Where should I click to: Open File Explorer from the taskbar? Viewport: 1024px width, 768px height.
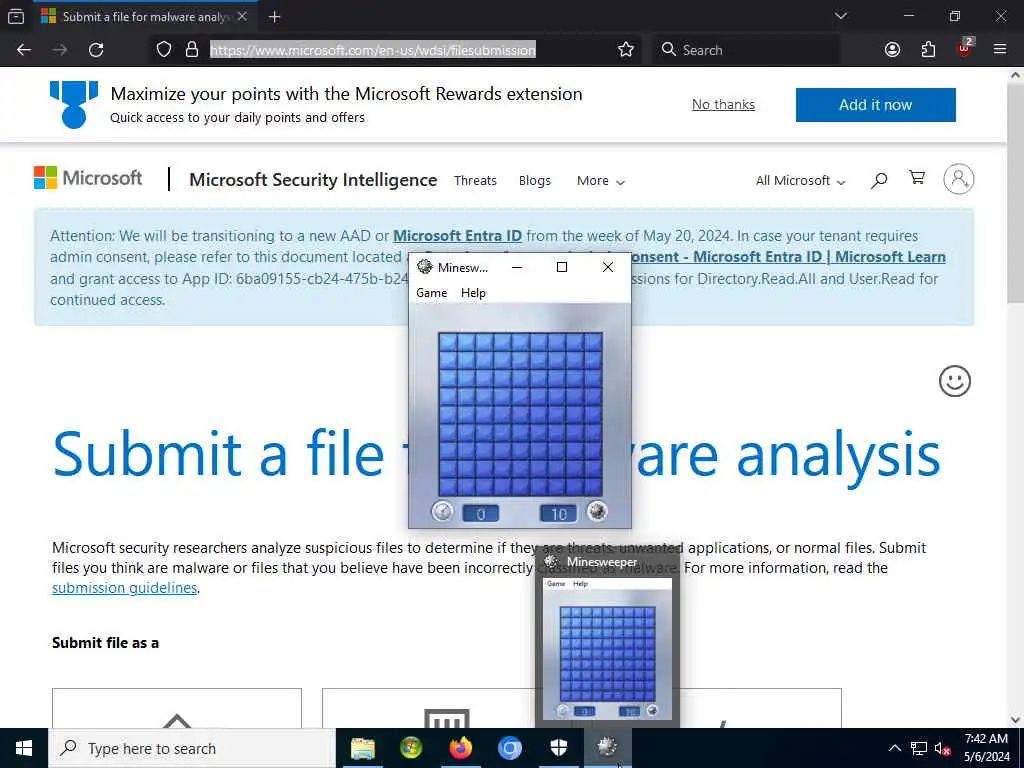tap(362, 748)
